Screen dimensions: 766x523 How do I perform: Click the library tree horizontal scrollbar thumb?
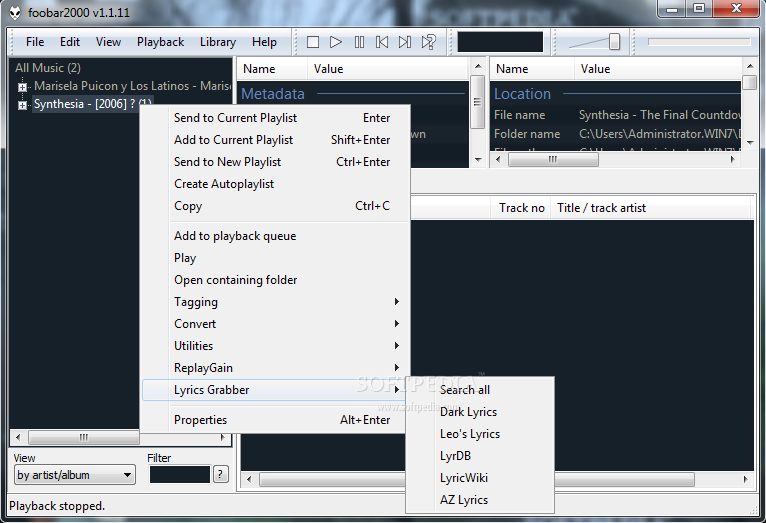tap(84, 437)
